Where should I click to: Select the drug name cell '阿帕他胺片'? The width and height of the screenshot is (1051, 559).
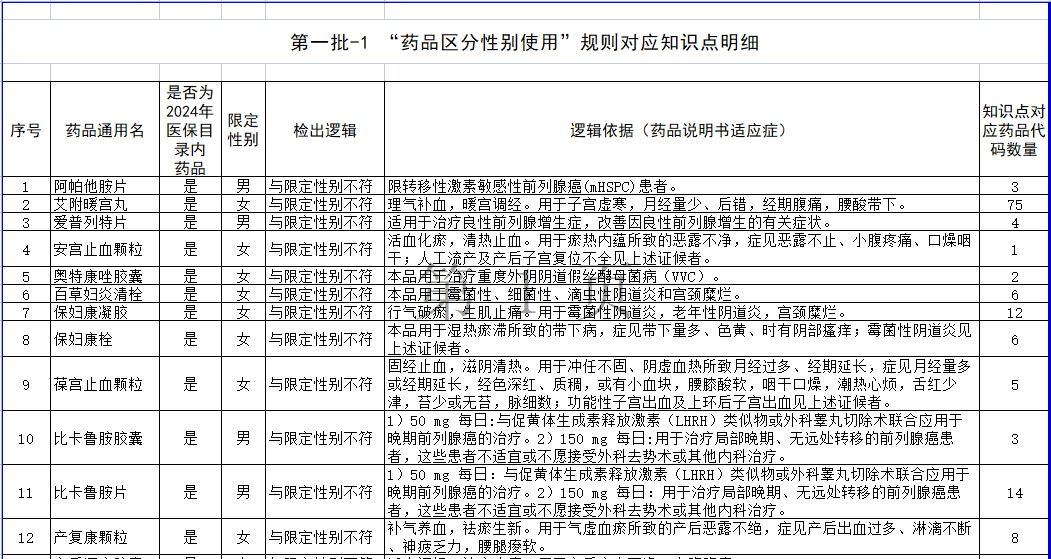tap(105, 186)
